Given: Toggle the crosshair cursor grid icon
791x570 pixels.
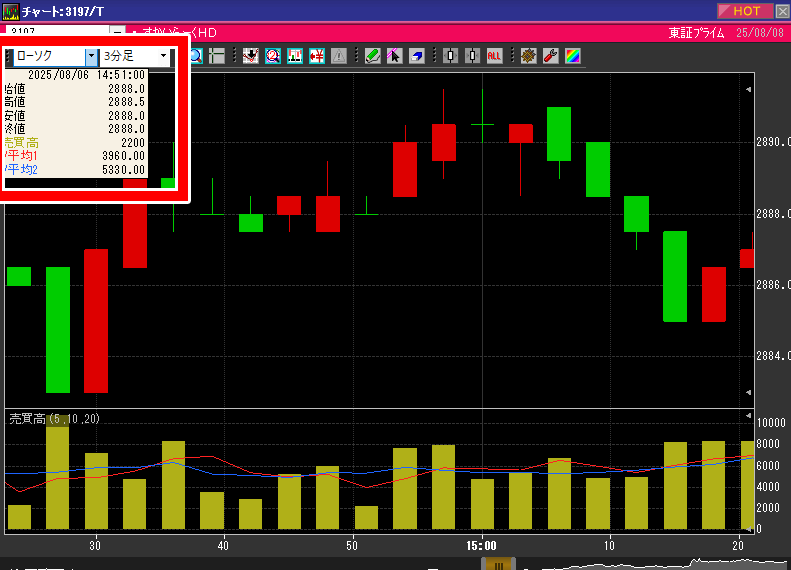Looking at the screenshot, I should (x=216, y=56).
